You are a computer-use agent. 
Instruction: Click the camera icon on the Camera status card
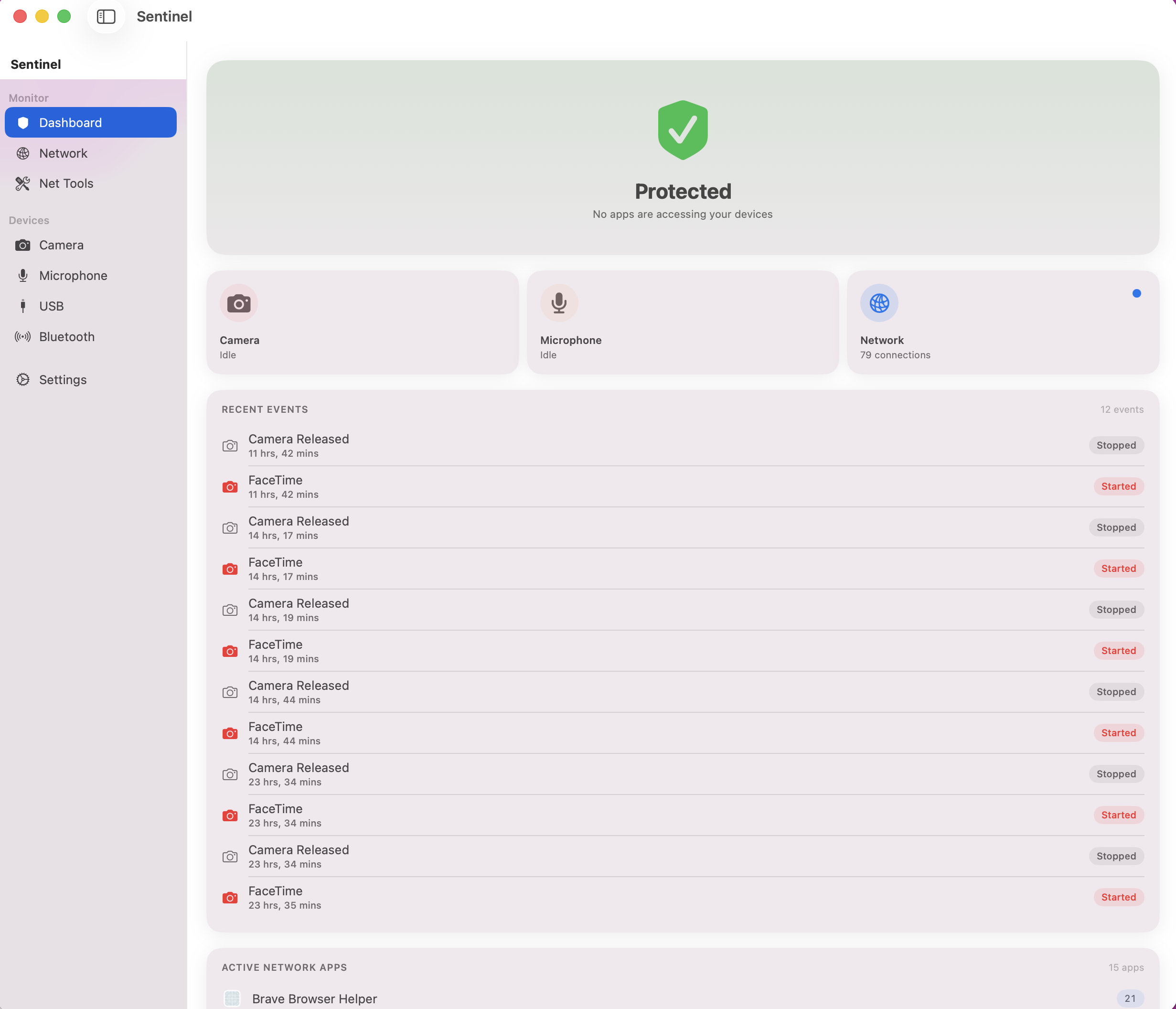[239, 302]
